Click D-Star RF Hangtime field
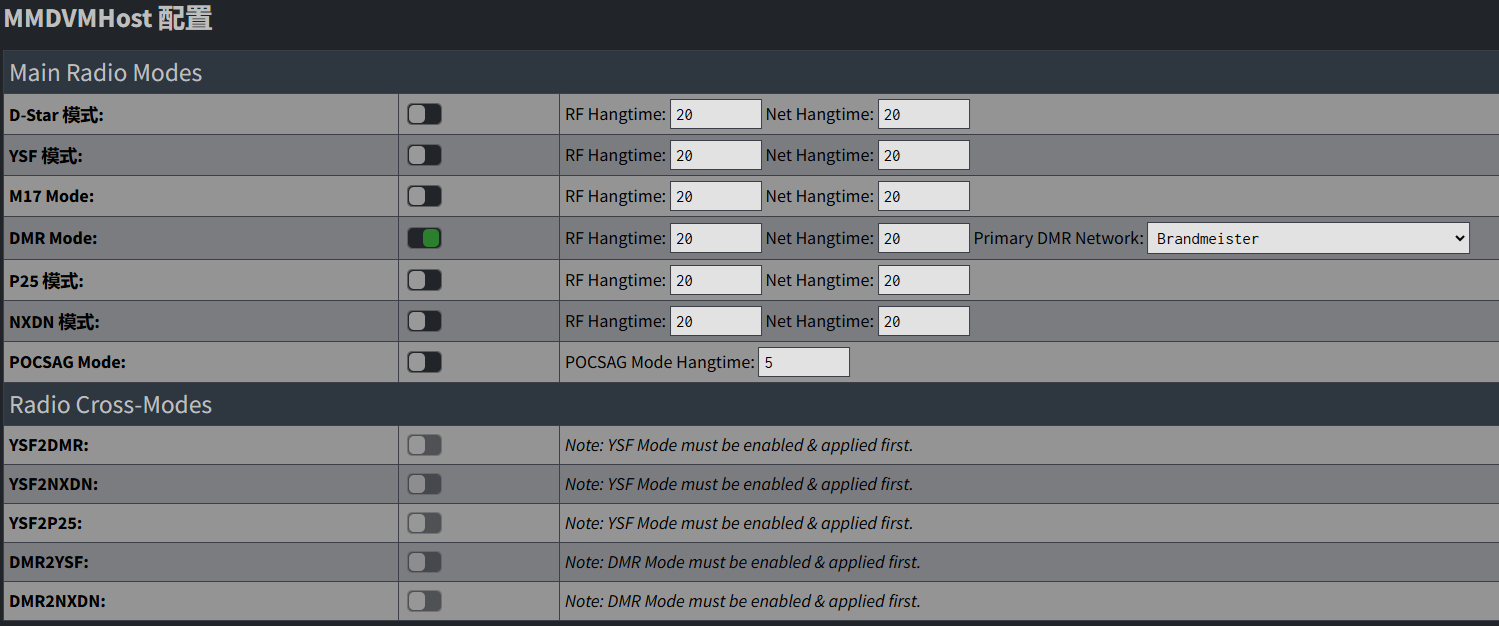This screenshot has height=626, width=1499. (x=715, y=114)
